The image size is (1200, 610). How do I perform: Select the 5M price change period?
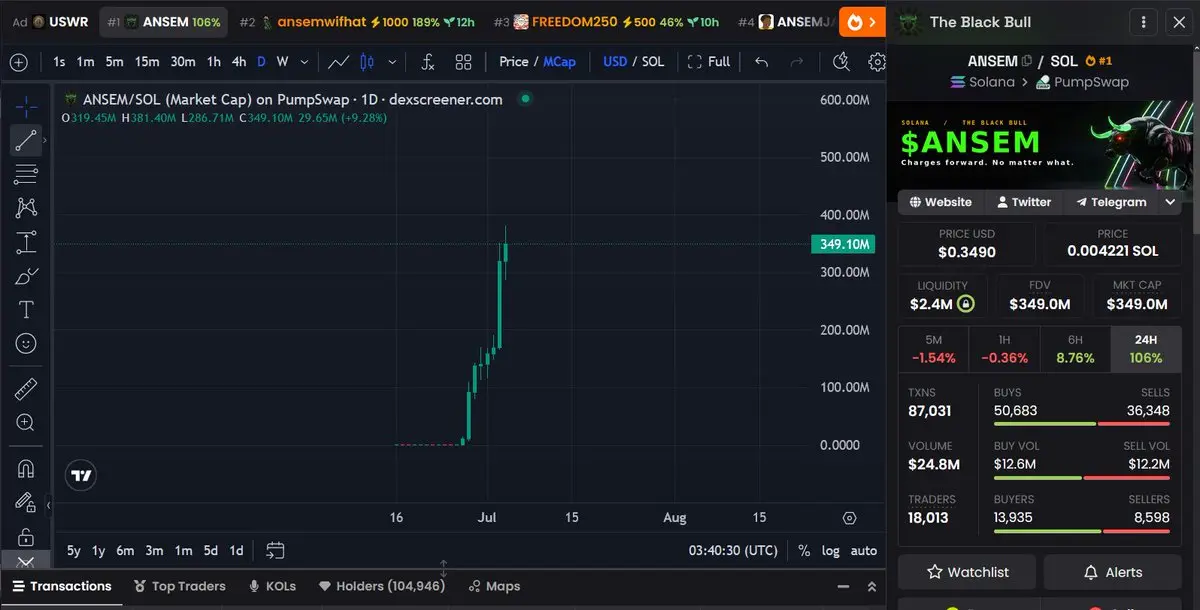click(933, 349)
